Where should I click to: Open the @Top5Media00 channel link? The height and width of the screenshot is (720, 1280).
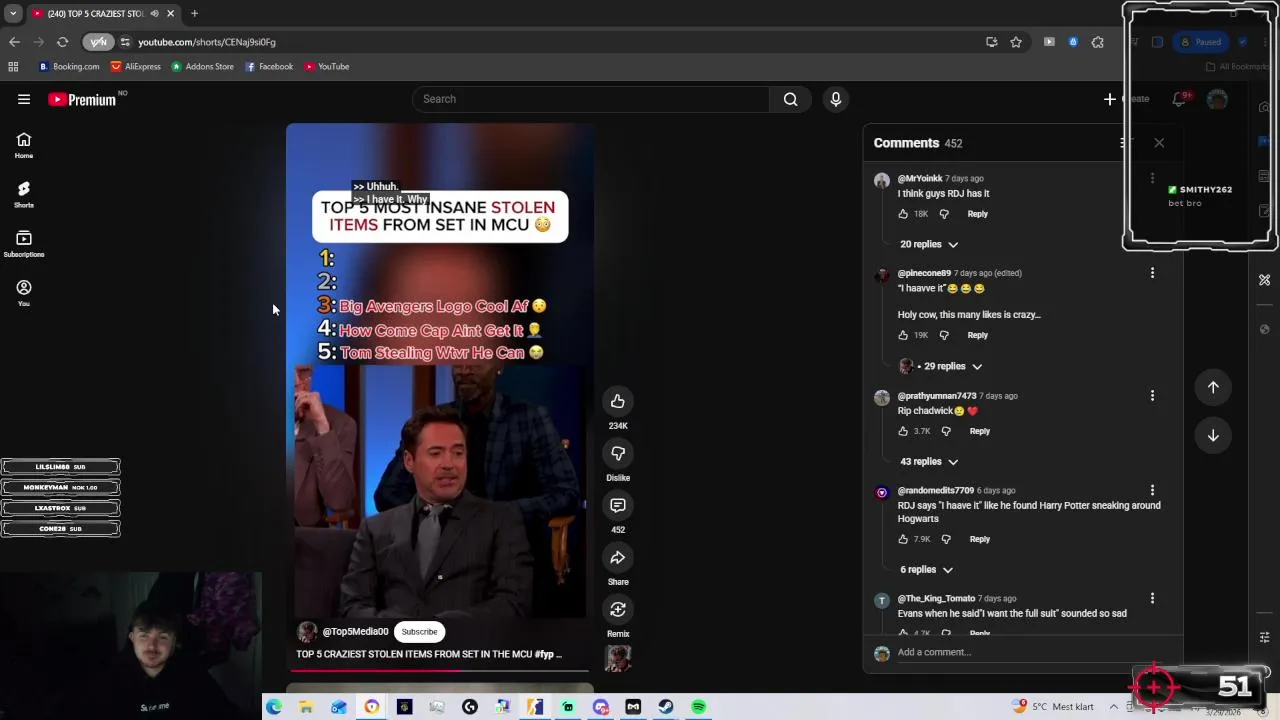pyautogui.click(x=355, y=632)
